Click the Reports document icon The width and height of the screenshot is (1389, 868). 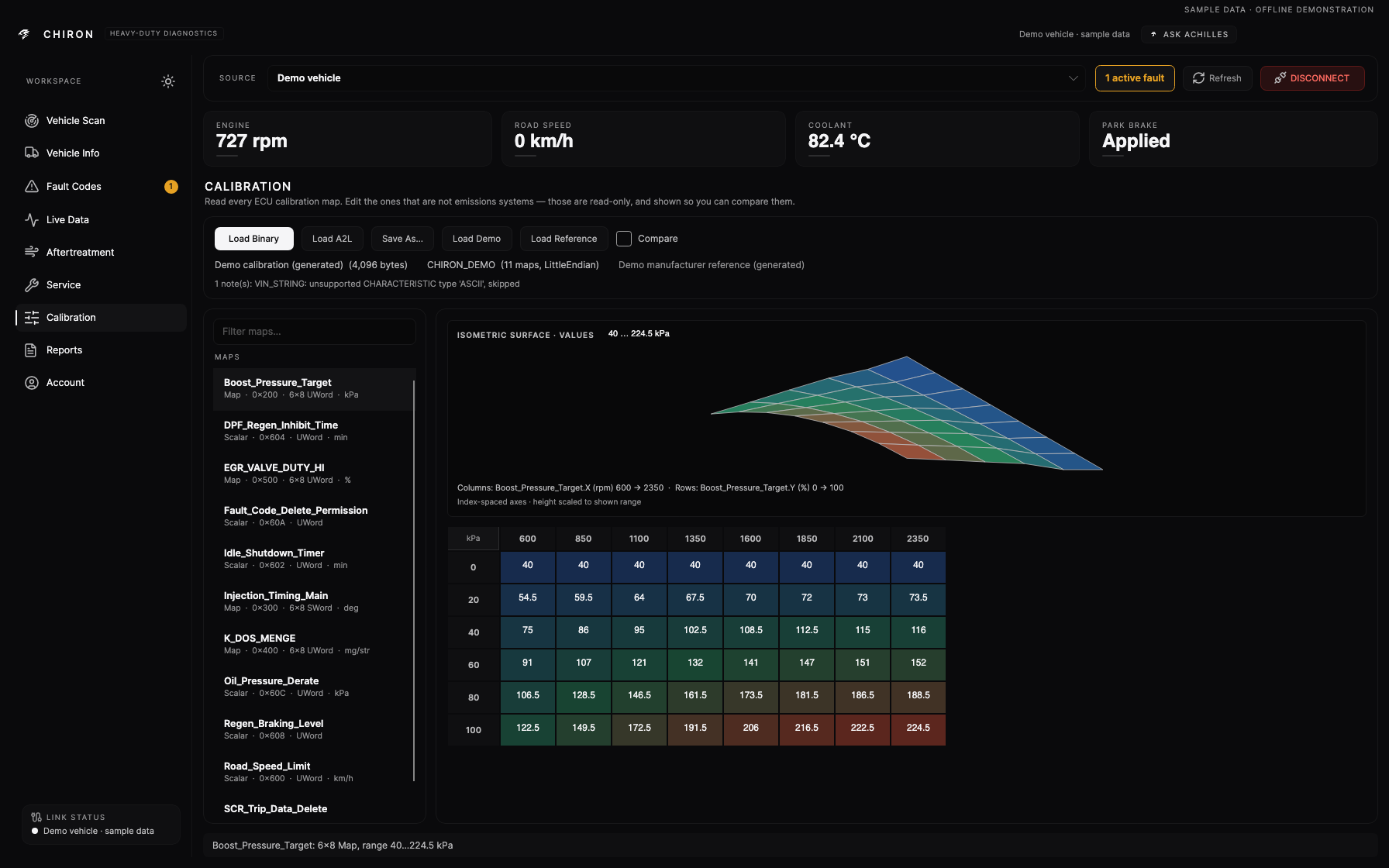click(32, 350)
